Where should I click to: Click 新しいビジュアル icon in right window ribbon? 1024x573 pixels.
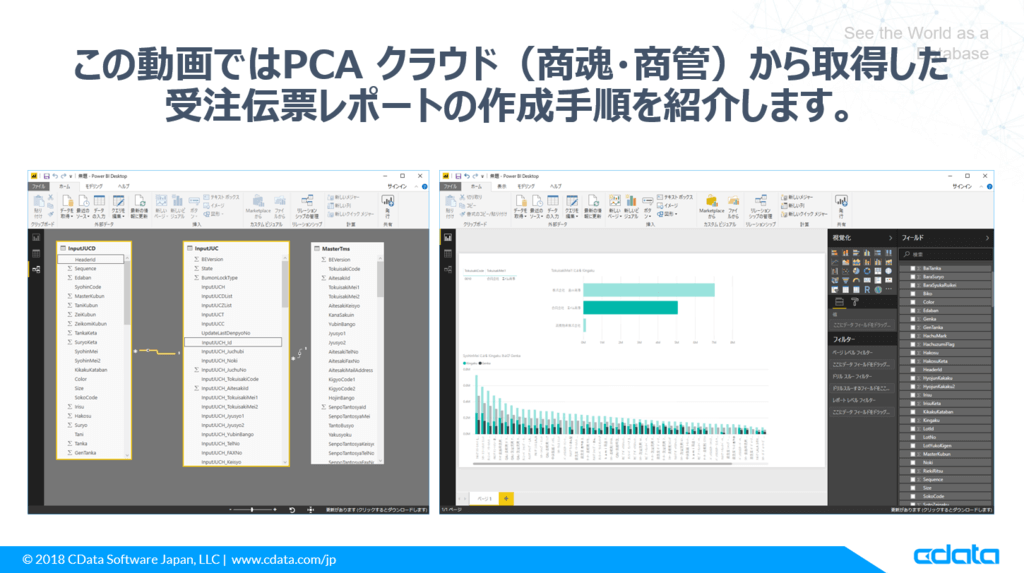point(631,206)
